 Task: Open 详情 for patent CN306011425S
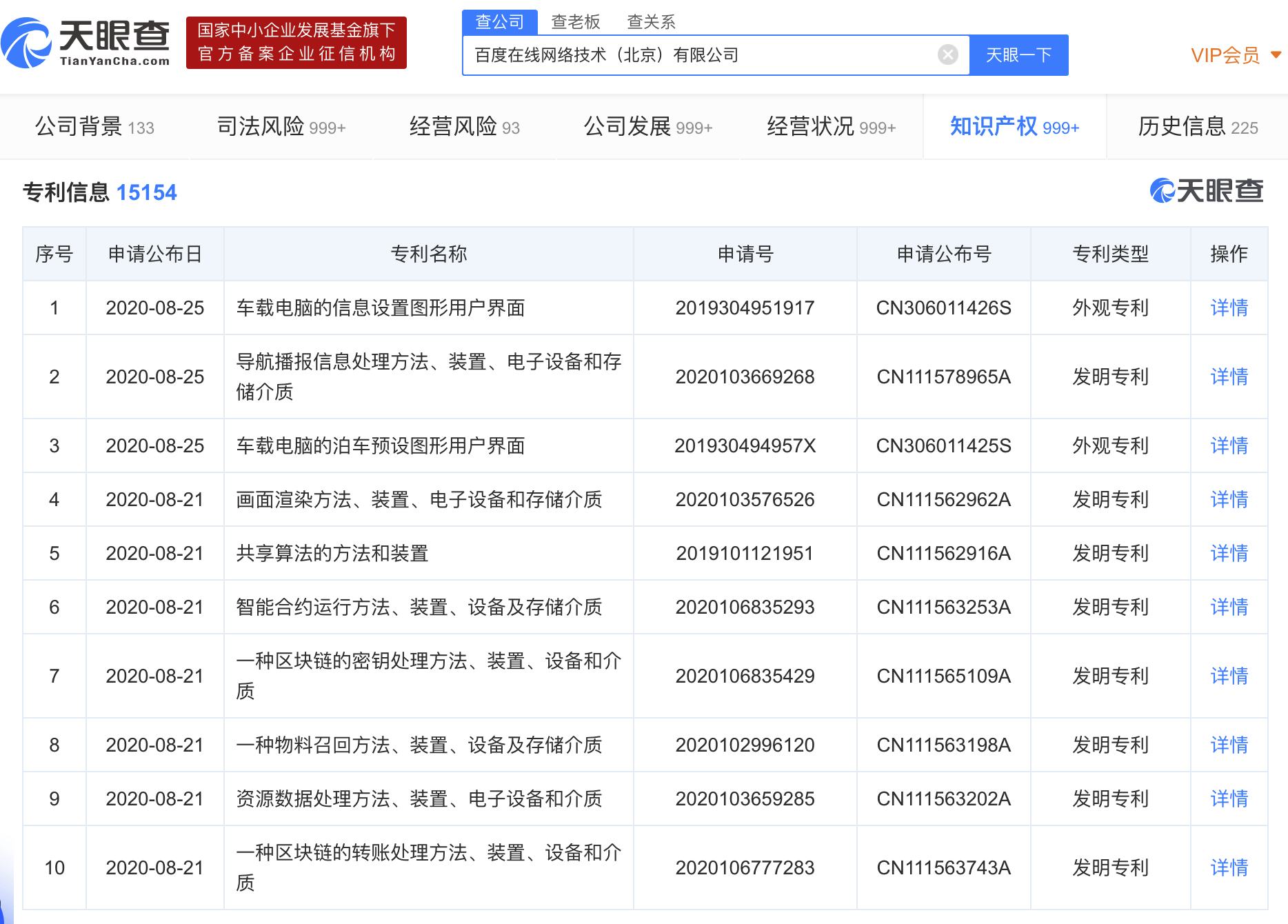(x=1229, y=445)
